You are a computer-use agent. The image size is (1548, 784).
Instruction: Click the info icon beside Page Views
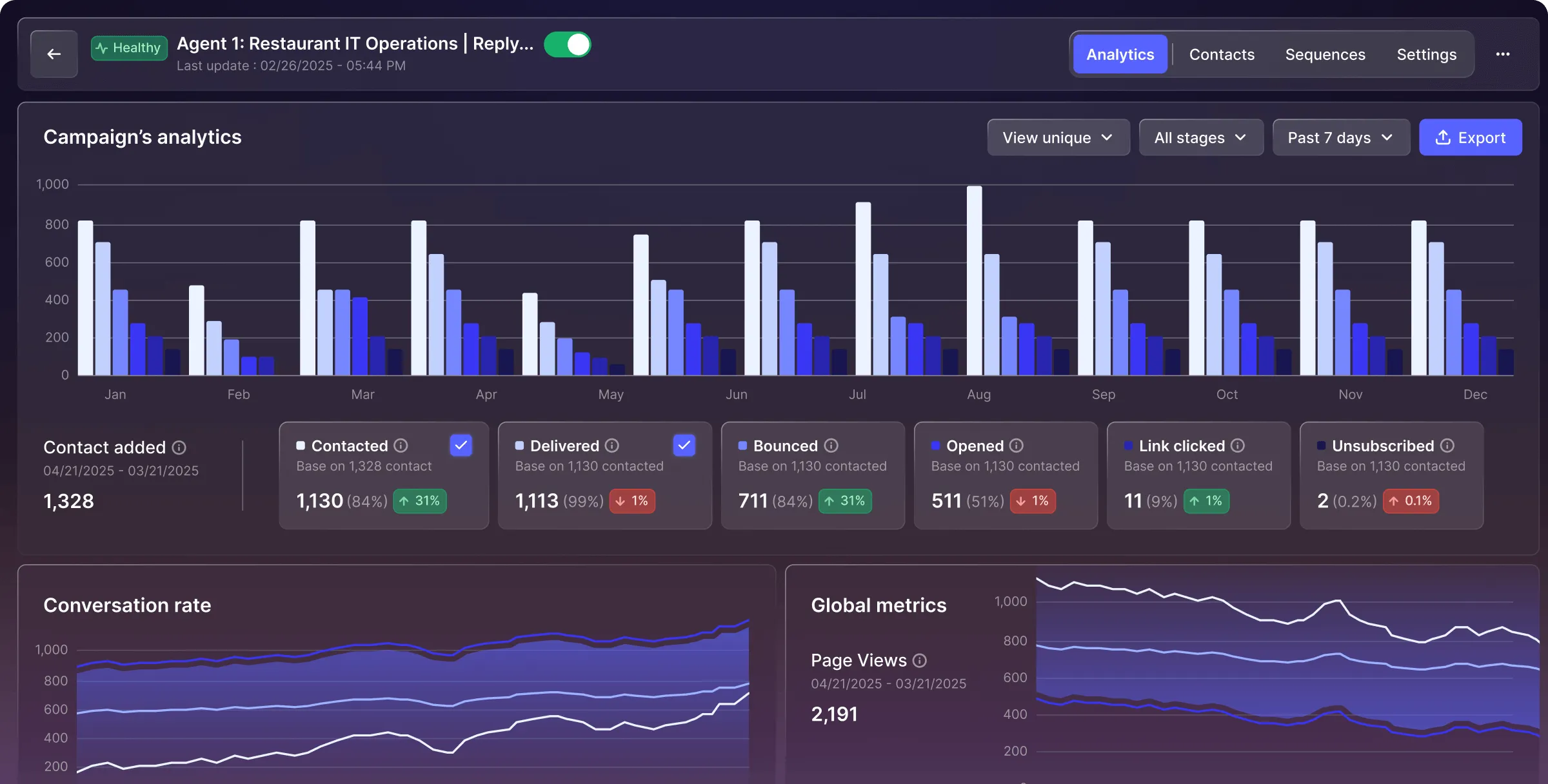pos(918,660)
